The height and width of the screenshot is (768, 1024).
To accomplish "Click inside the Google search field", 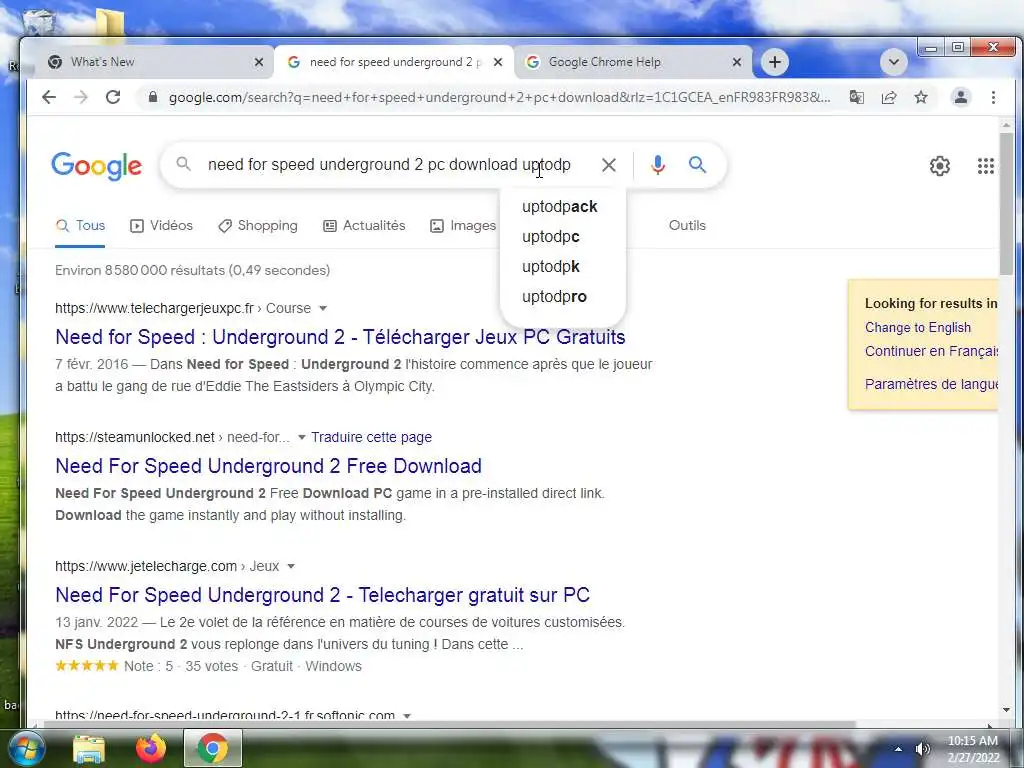I will (x=389, y=165).
